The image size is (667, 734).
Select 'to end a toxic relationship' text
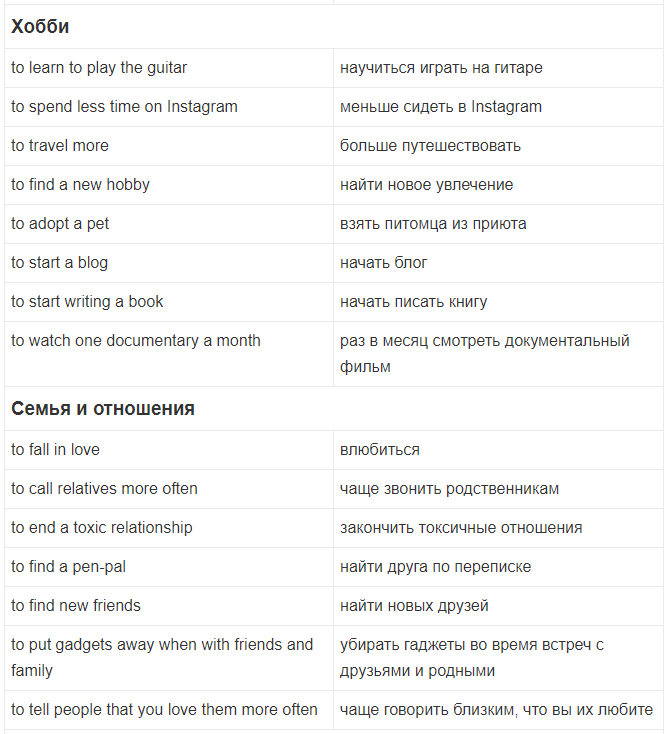point(102,528)
